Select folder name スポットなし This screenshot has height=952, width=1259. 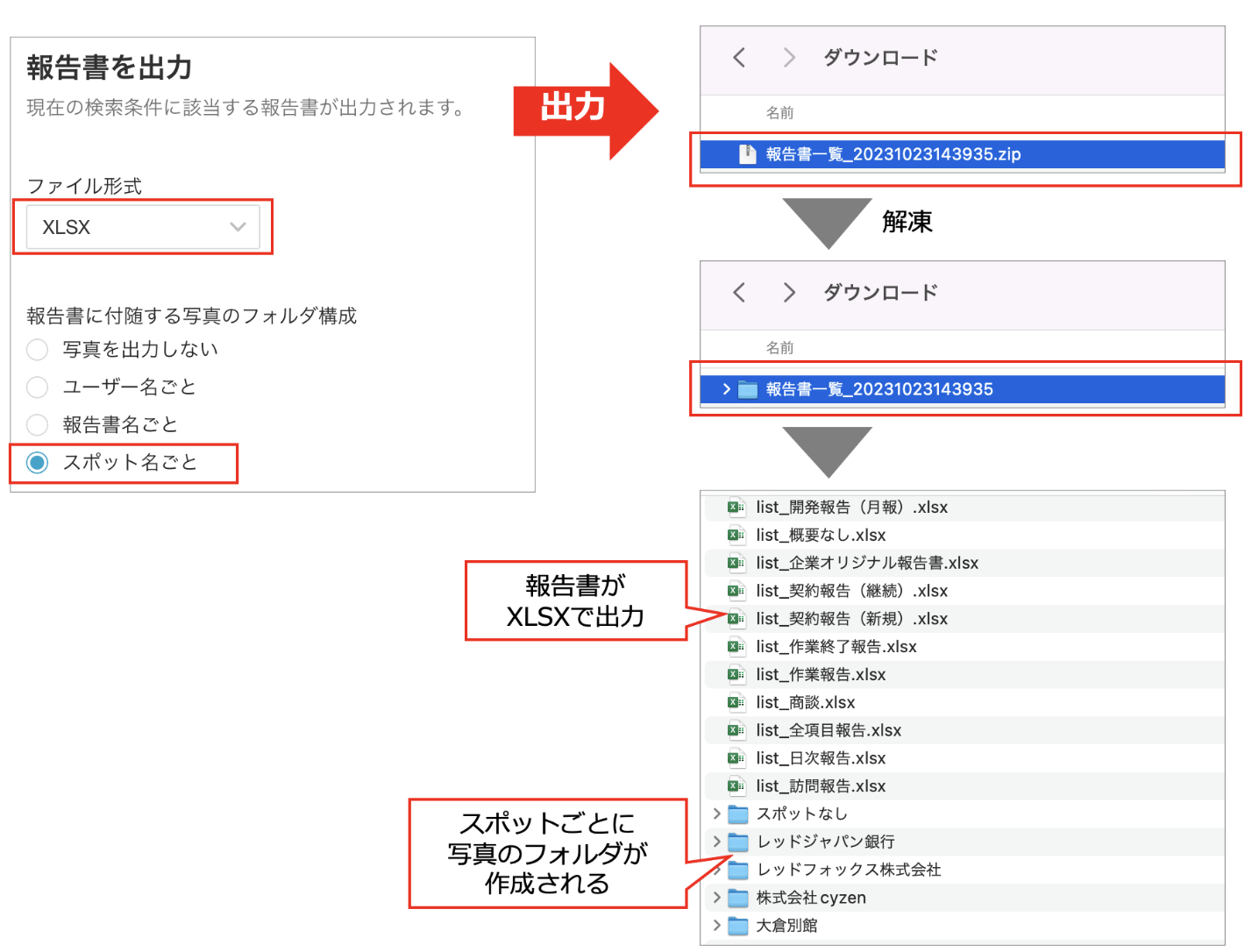point(802,814)
